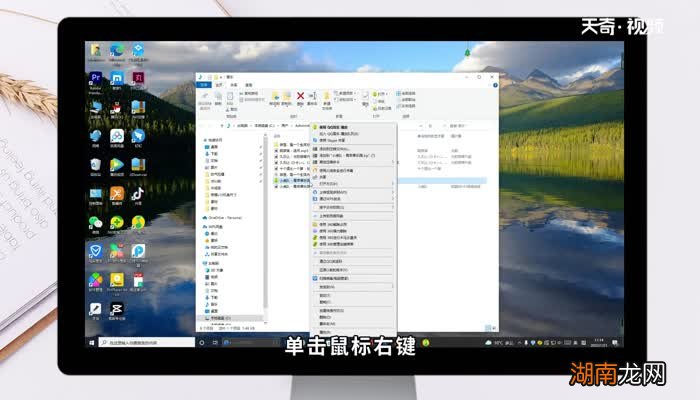Open the Recycle Bin desktop icon
This screenshot has width=700, height=400.
(96, 165)
